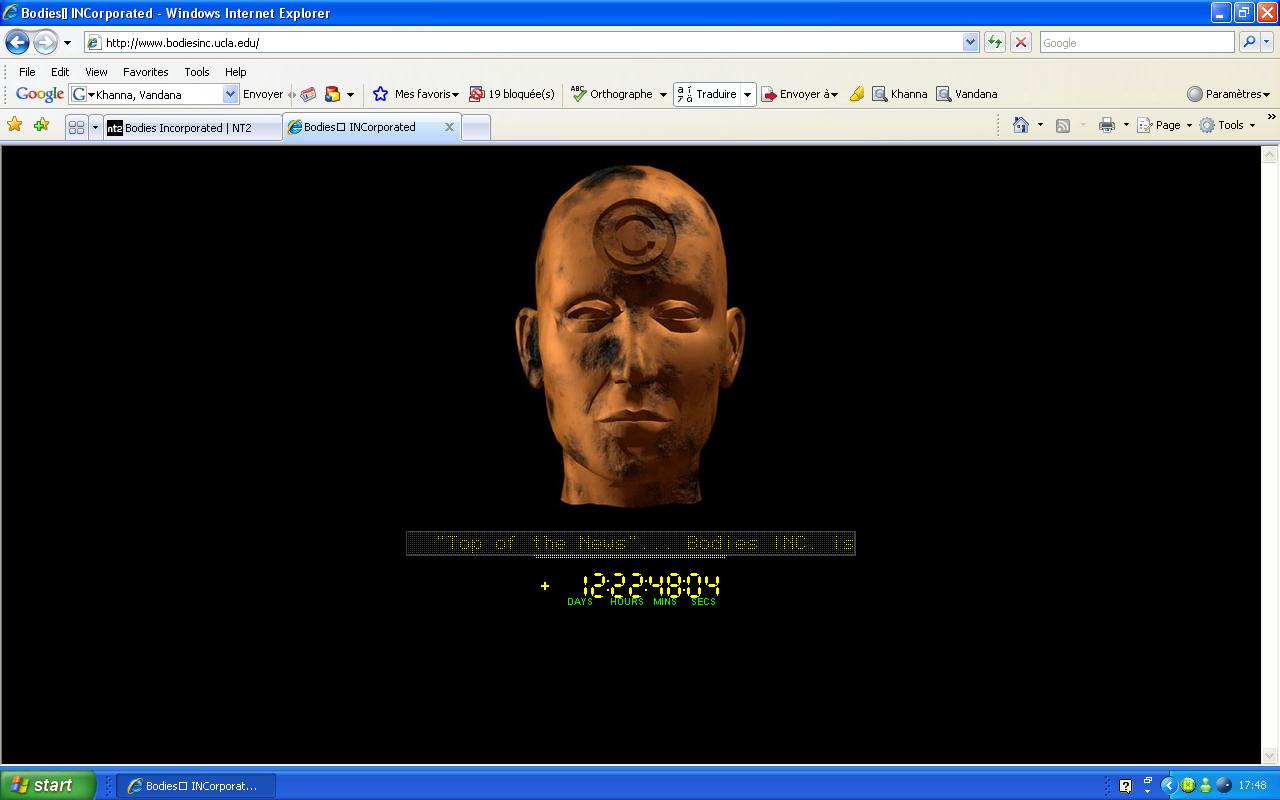Open the Mes favoris bookmarks menu
The width and height of the screenshot is (1280, 800).
coord(426,94)
